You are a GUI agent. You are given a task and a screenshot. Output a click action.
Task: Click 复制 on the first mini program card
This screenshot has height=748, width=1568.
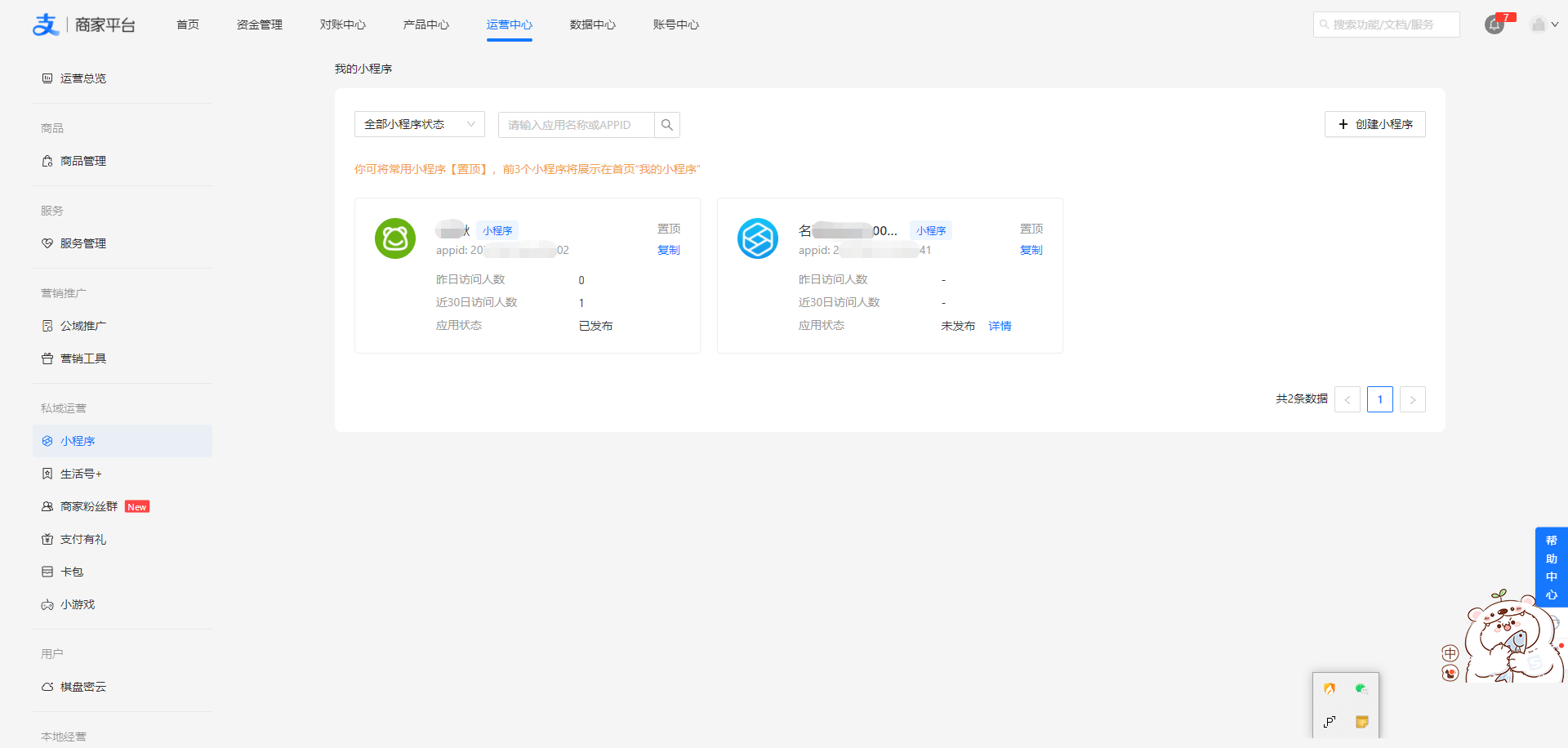tap(669, 250)
